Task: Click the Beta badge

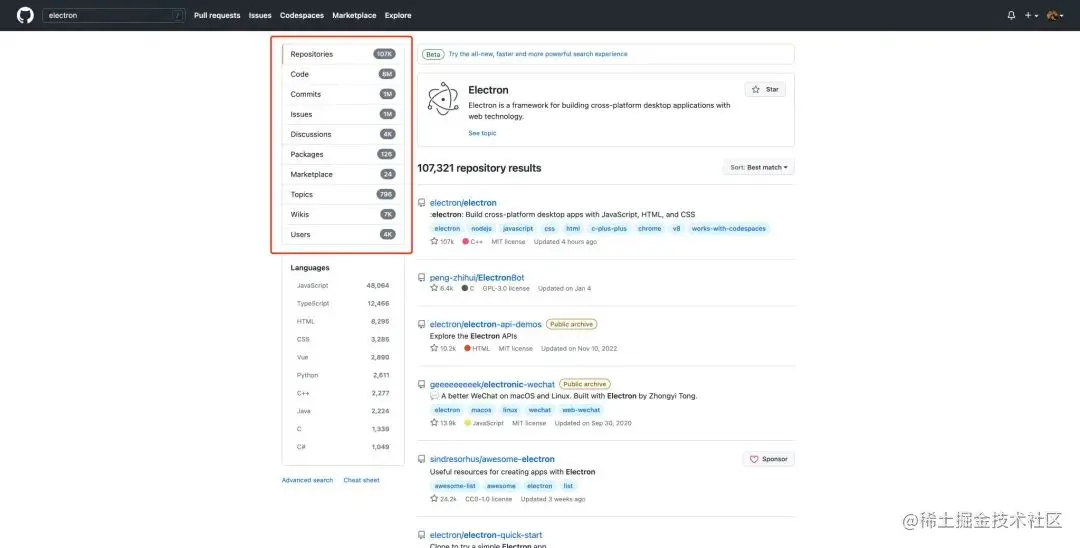Action: tap(433, 54)
